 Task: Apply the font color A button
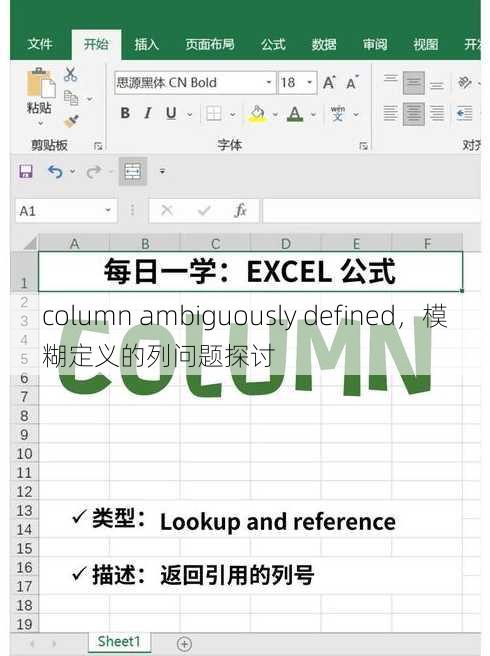click(x=295, y=113)
